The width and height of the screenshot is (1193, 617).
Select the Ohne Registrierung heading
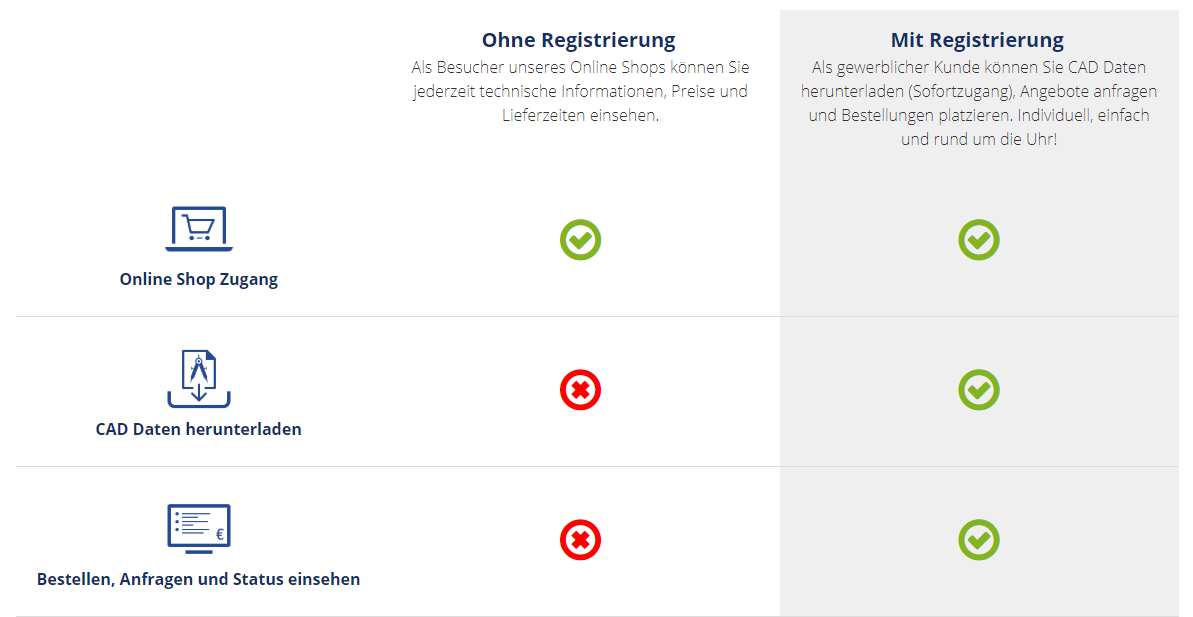point(578,40)
